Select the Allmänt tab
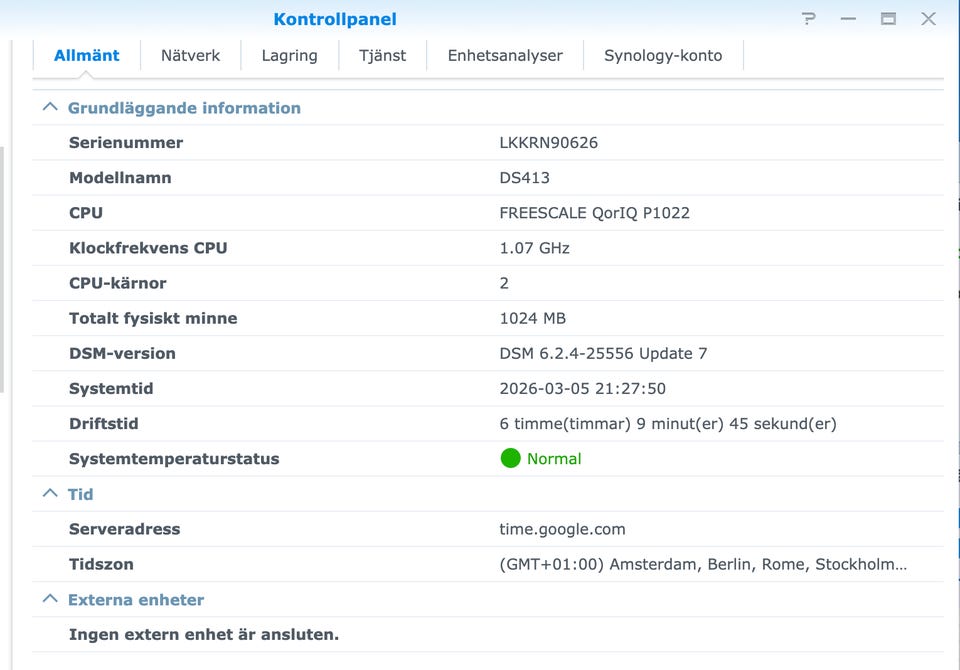Image resolution: width=960 pixels, height=670 pixels. point(87,56)
